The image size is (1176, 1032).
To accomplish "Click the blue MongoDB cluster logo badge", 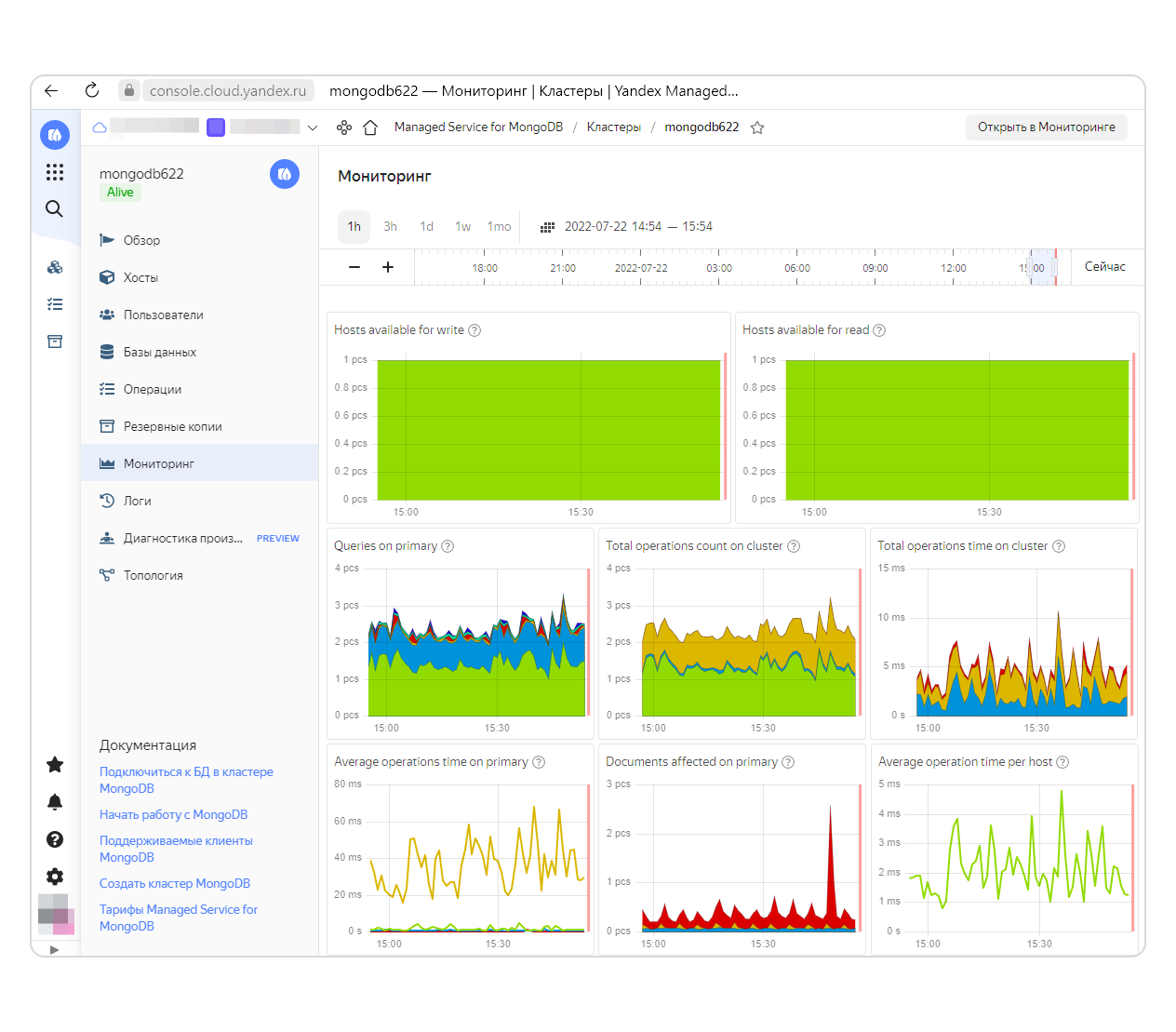I will pos(285,174).
